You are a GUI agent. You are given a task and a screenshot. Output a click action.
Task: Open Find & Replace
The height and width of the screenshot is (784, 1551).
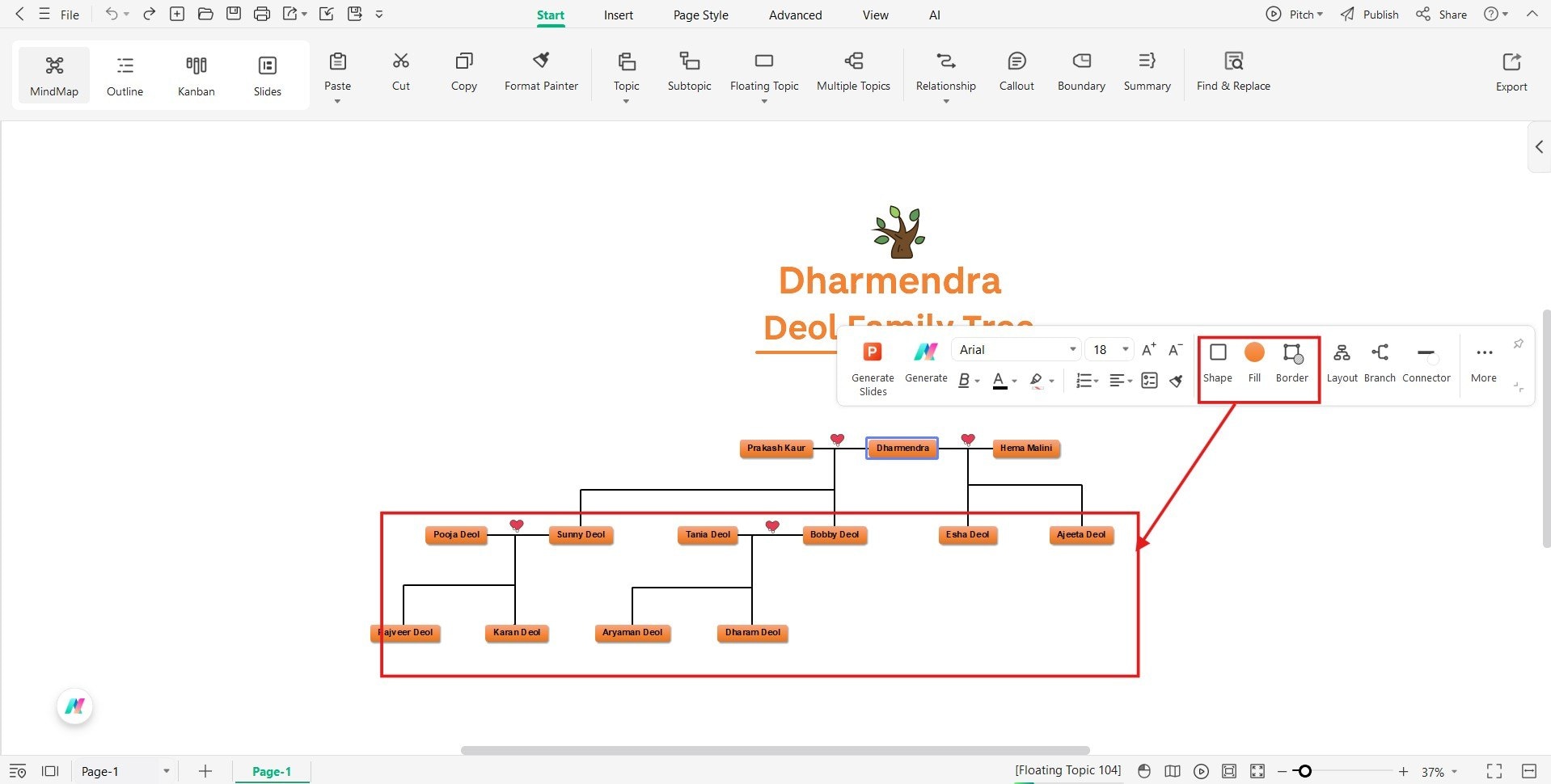click(x=1232, y=71)
